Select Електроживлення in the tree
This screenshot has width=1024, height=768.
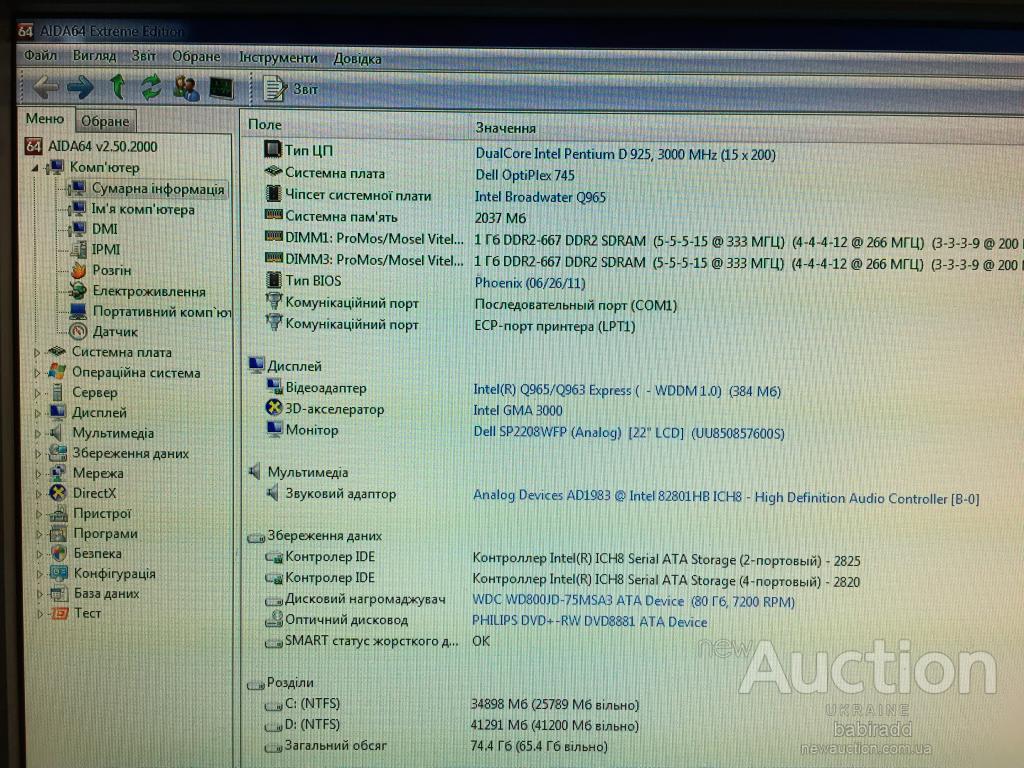point(149,291)
